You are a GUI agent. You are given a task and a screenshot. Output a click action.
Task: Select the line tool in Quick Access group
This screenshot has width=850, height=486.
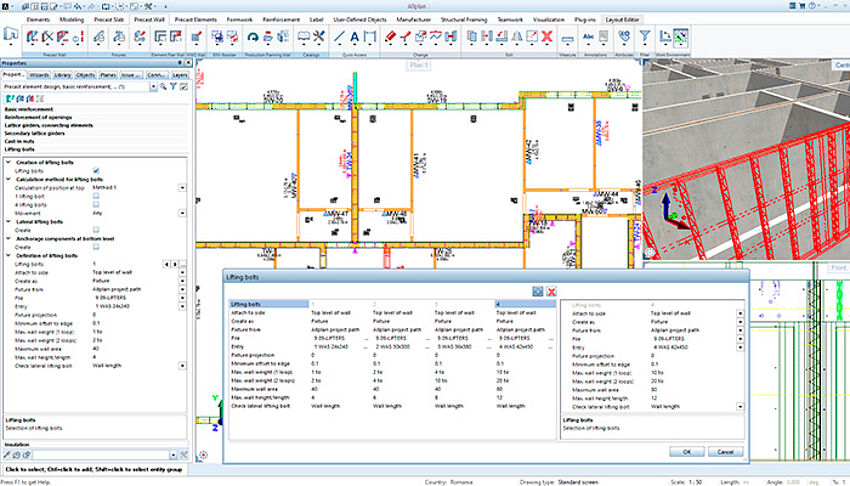coord(339,37)
